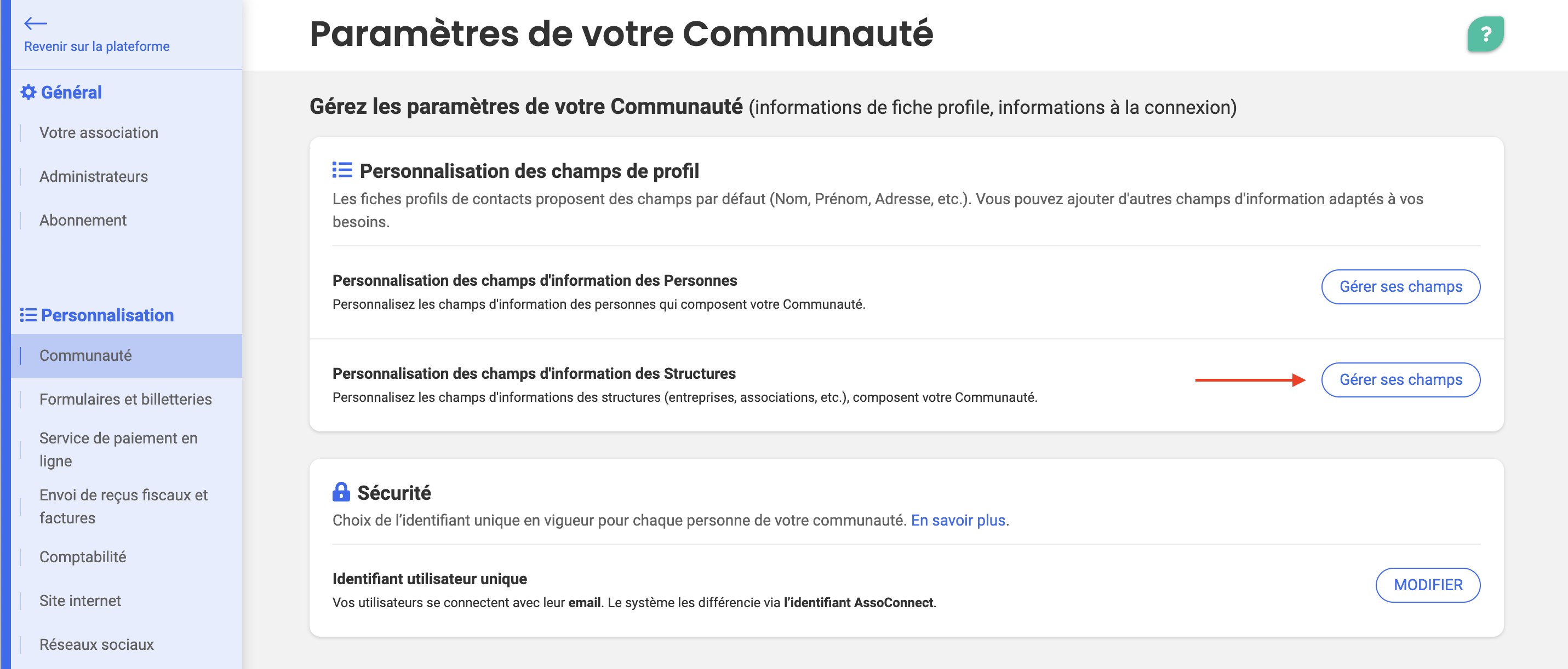Go to Administrateurs in sidebar
This screenshot has width=1568, height=669.
point(94,176)
